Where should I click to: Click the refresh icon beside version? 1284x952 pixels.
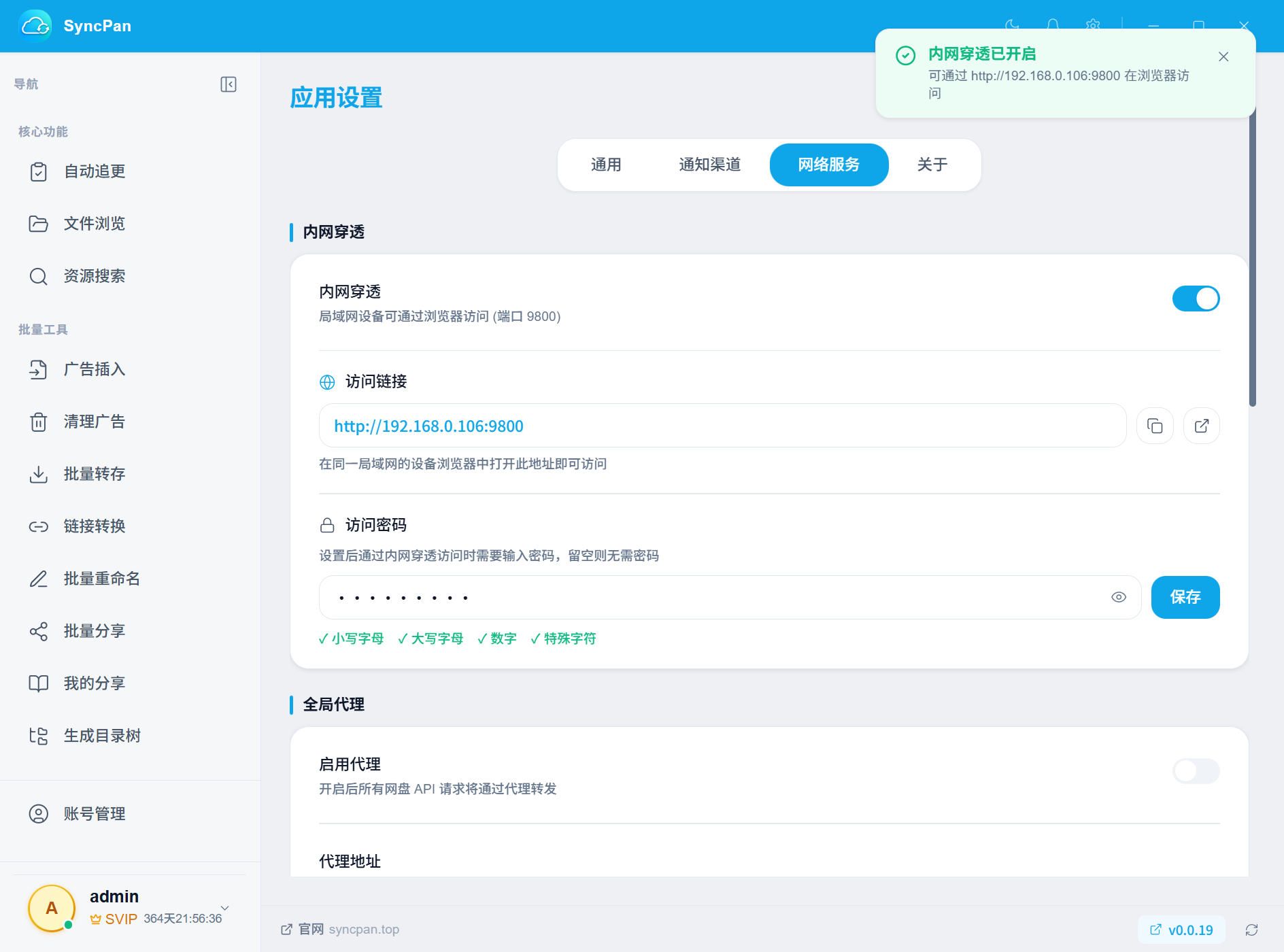[1251, 930]
